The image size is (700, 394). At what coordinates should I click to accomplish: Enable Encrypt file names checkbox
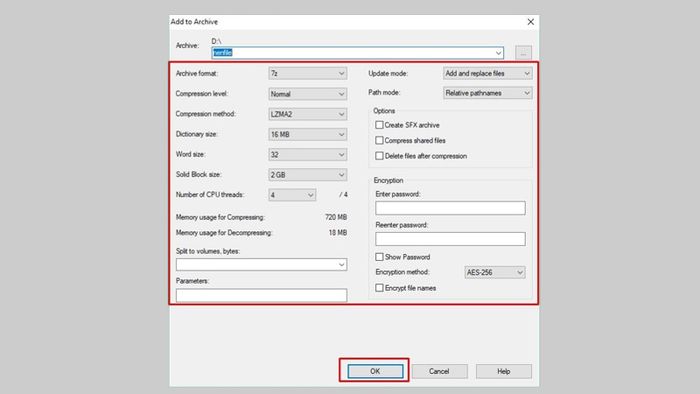[379, 288]
